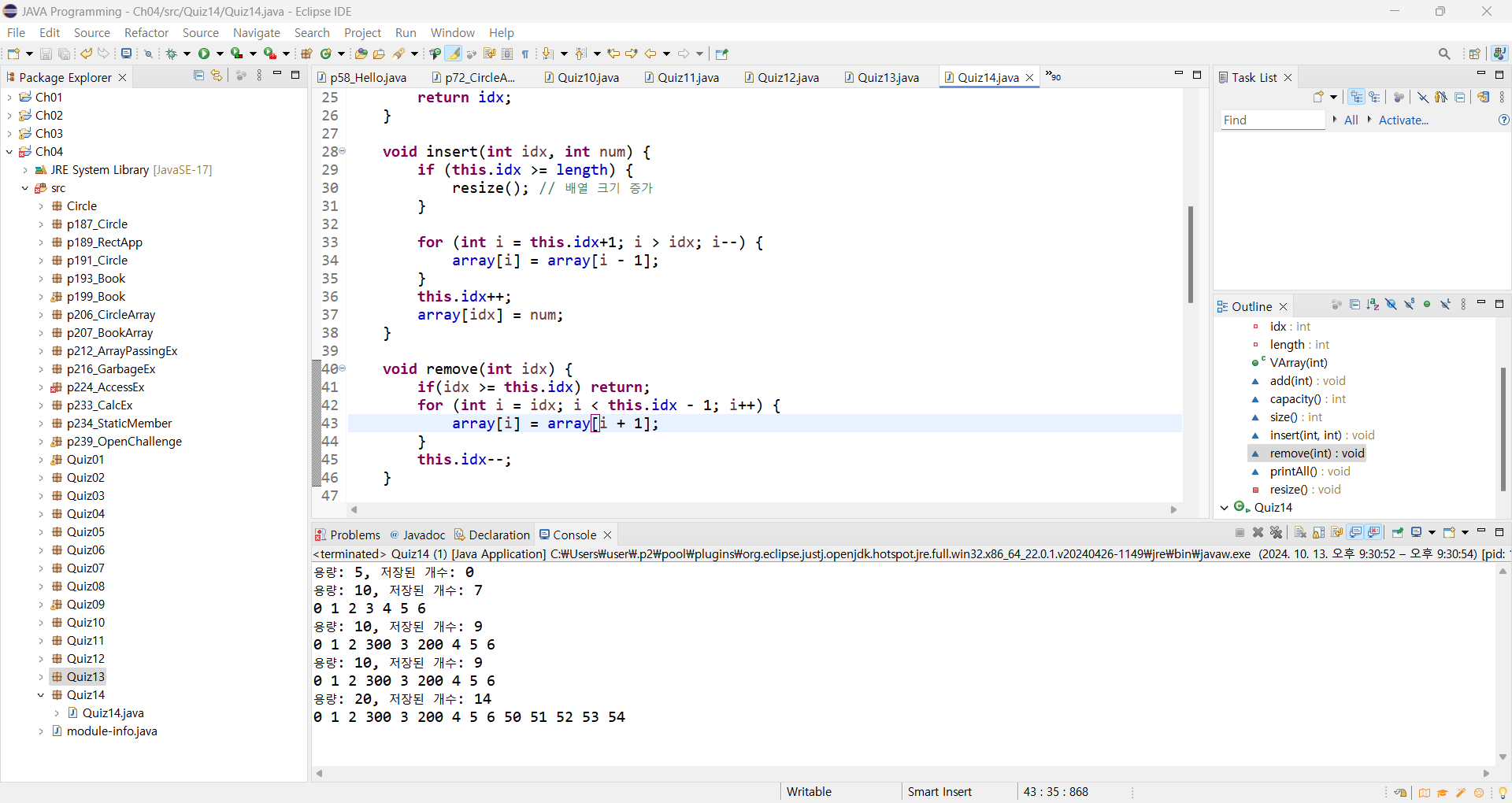Image resolution: width=1512 pixels, height=803 pixels.
Task: Click the Save All toolbar icon
Action: tap(65, 54)
